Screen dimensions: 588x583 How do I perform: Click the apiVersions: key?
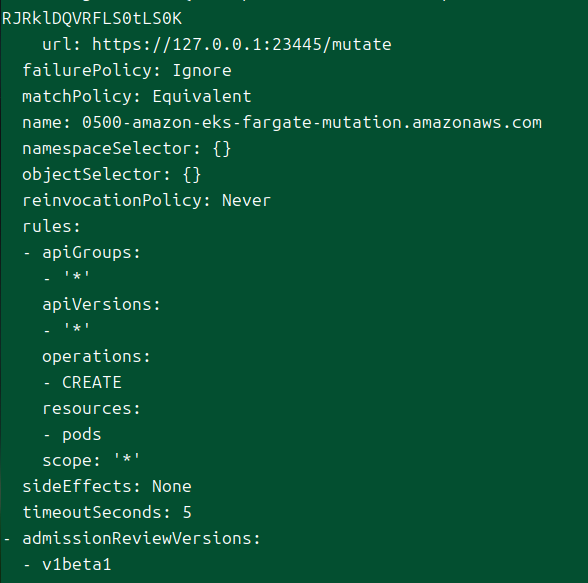(101, 304)
